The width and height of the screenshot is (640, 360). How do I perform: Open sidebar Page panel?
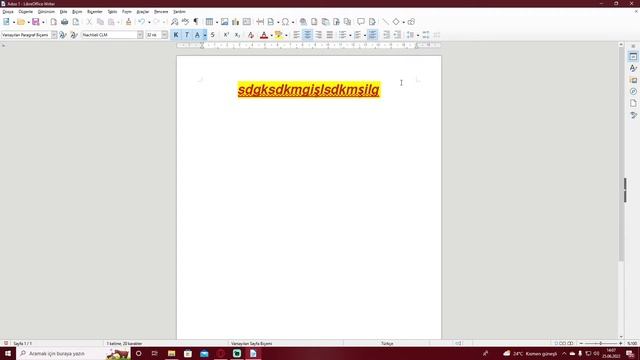[x=633, y=103]
